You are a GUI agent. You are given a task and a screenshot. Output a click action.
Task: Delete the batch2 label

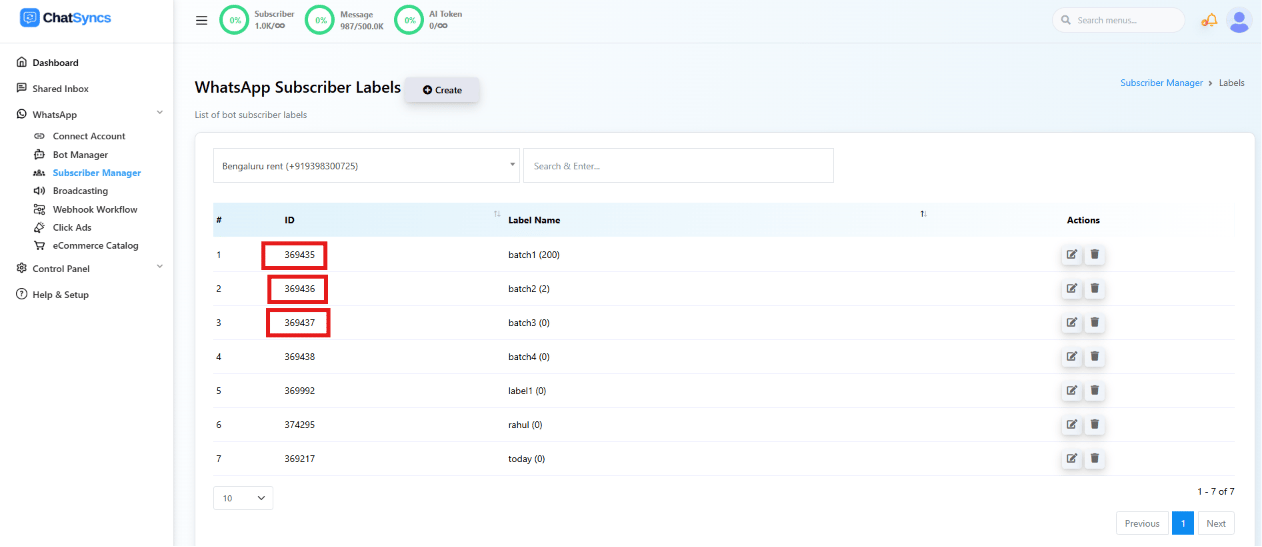1095,289
